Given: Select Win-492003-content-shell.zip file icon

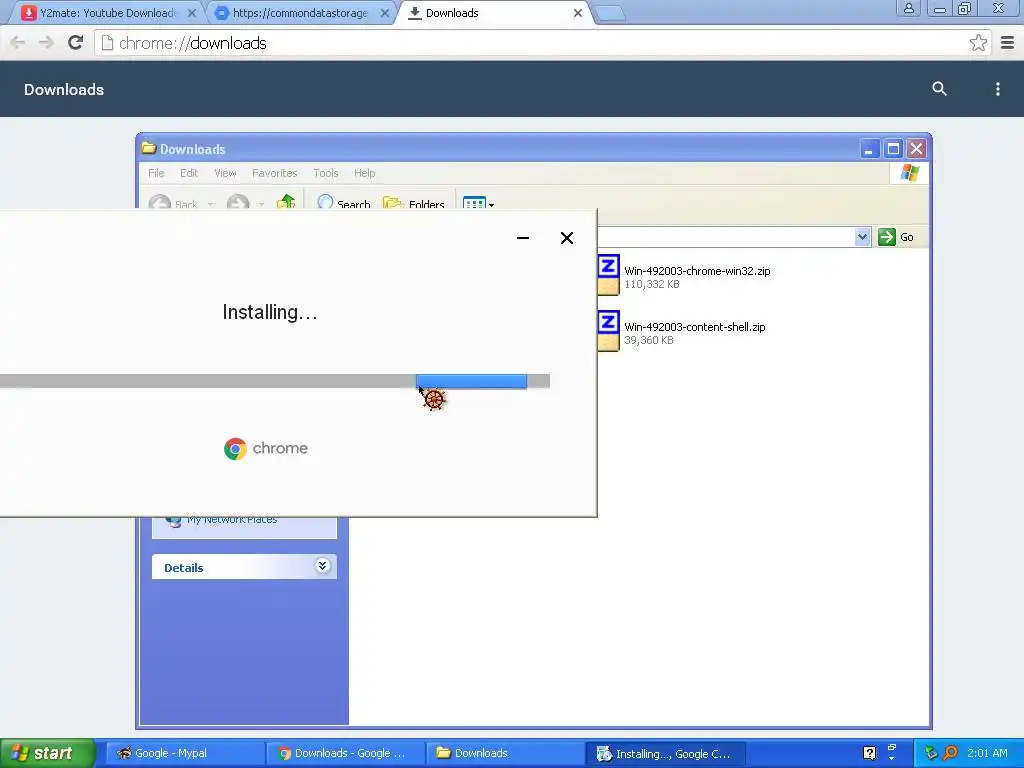Looking at the screenshot, I should point(608,330).
